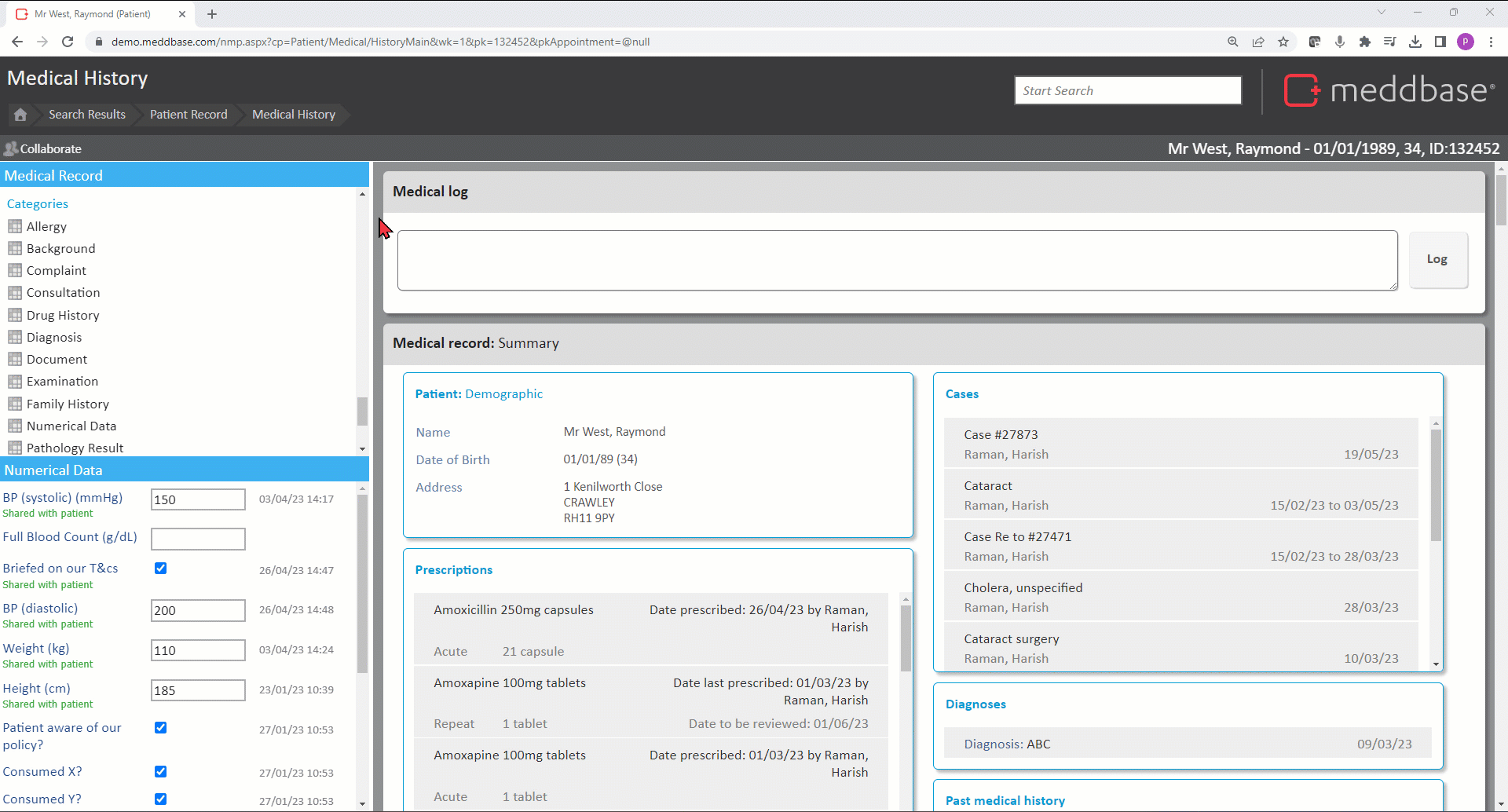Click the Full Blood Count input field
This screenshot has height=812, width=1508.
point(198,539)
